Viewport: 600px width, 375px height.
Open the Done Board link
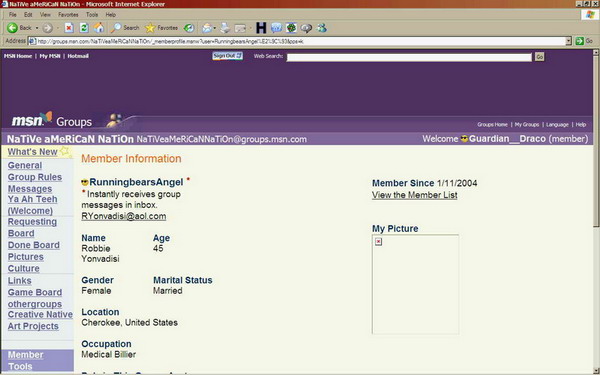coord(34,245)
